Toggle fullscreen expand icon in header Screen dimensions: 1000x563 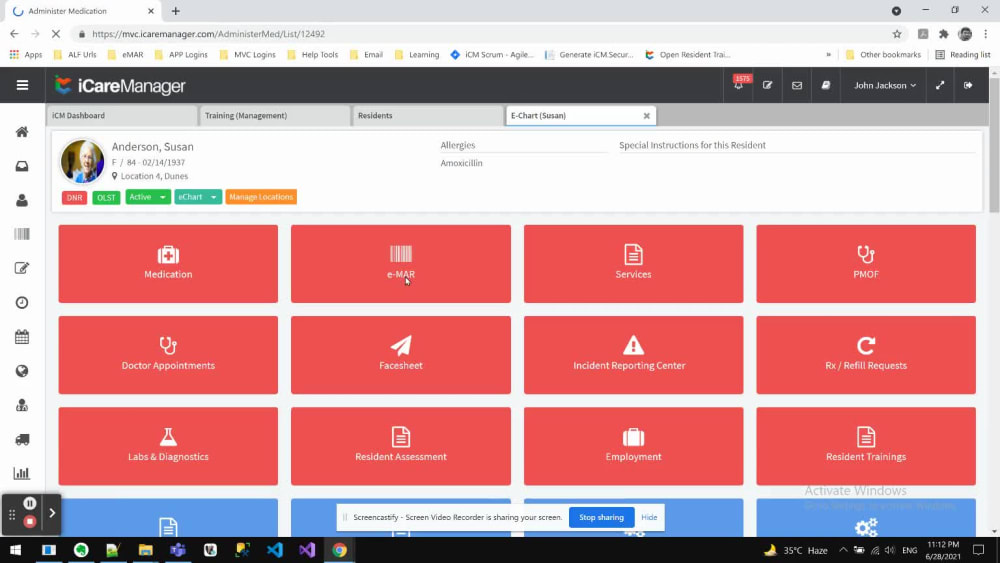click(940, 85)
